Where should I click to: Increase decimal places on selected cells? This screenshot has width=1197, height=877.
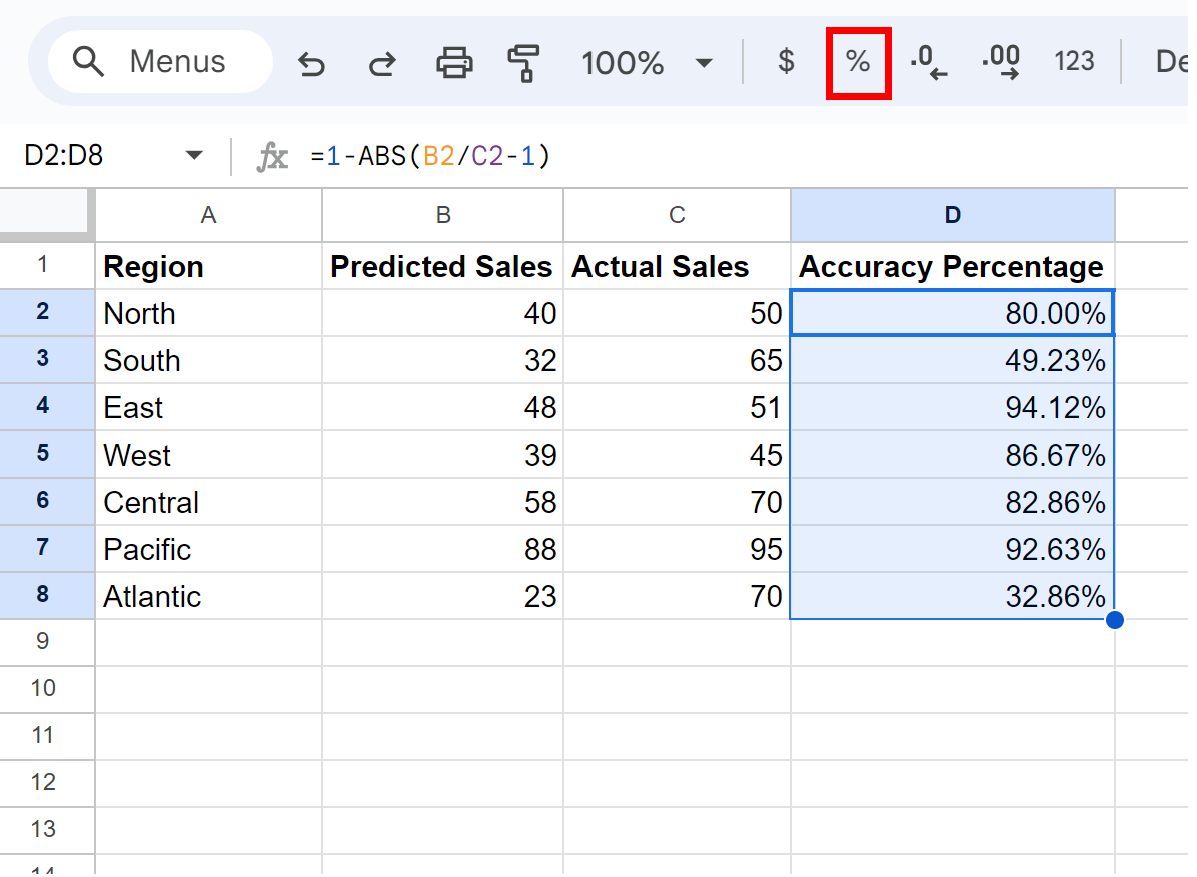(1000, 61)
